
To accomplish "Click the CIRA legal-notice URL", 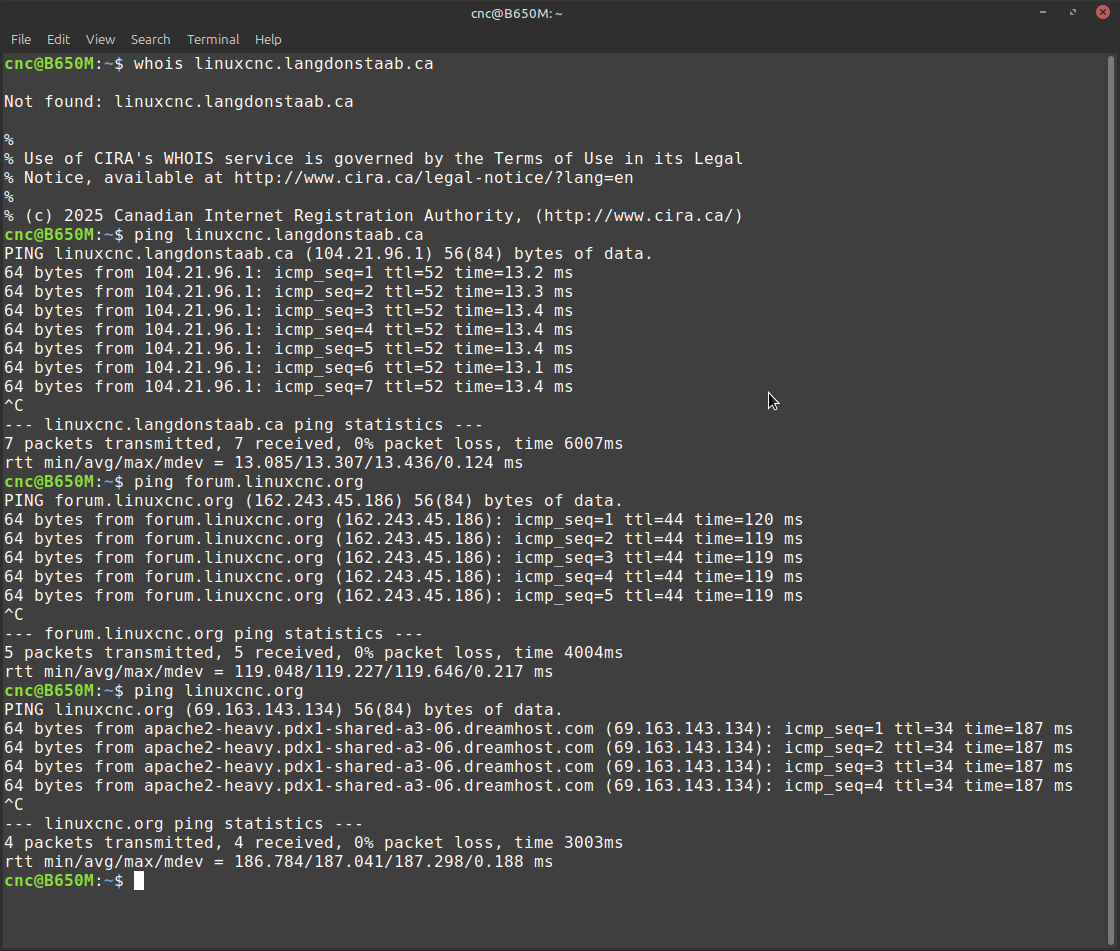I will point(433,178).
